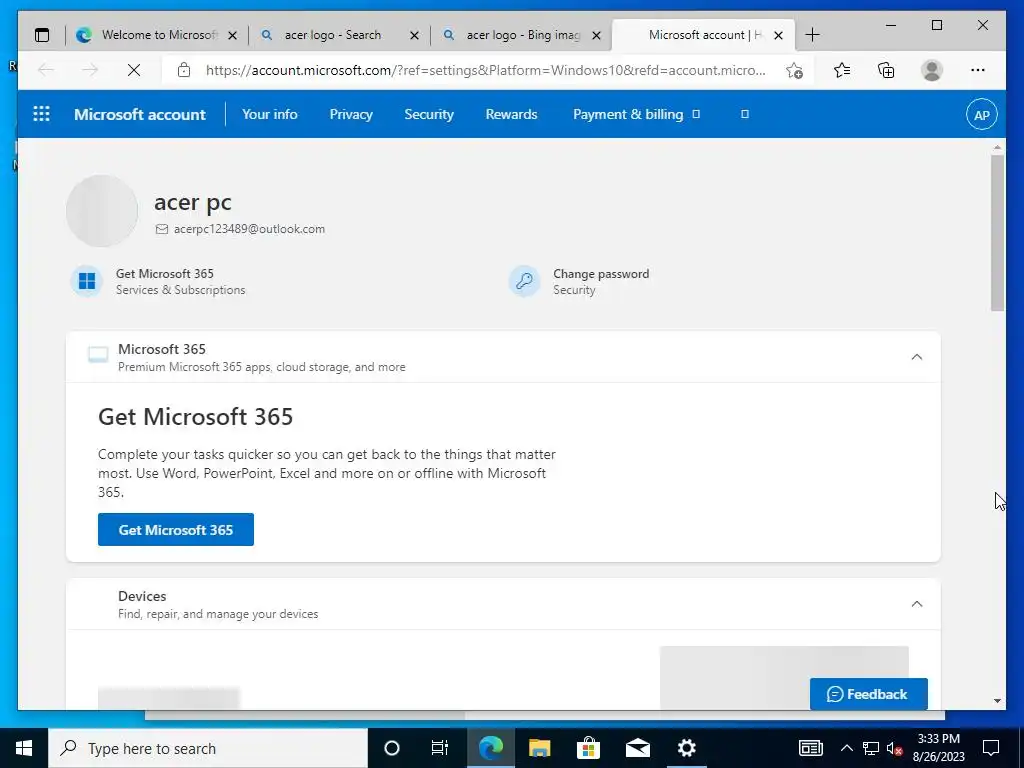1024x768 pixels.
Task: Click the profile picture placeholder
Action: [102, 211]
